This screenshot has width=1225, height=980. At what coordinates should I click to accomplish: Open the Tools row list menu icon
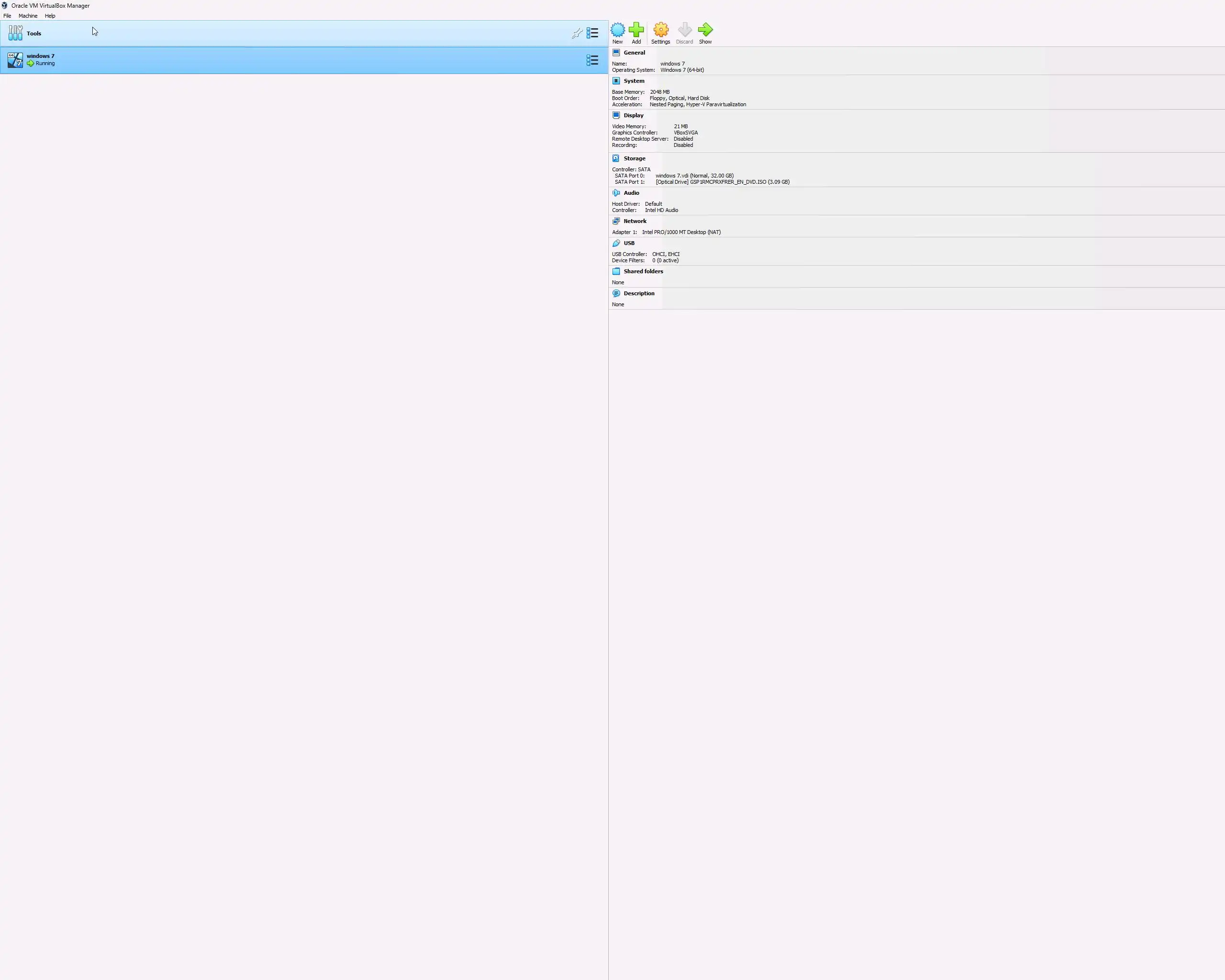[x=592, y=33]
